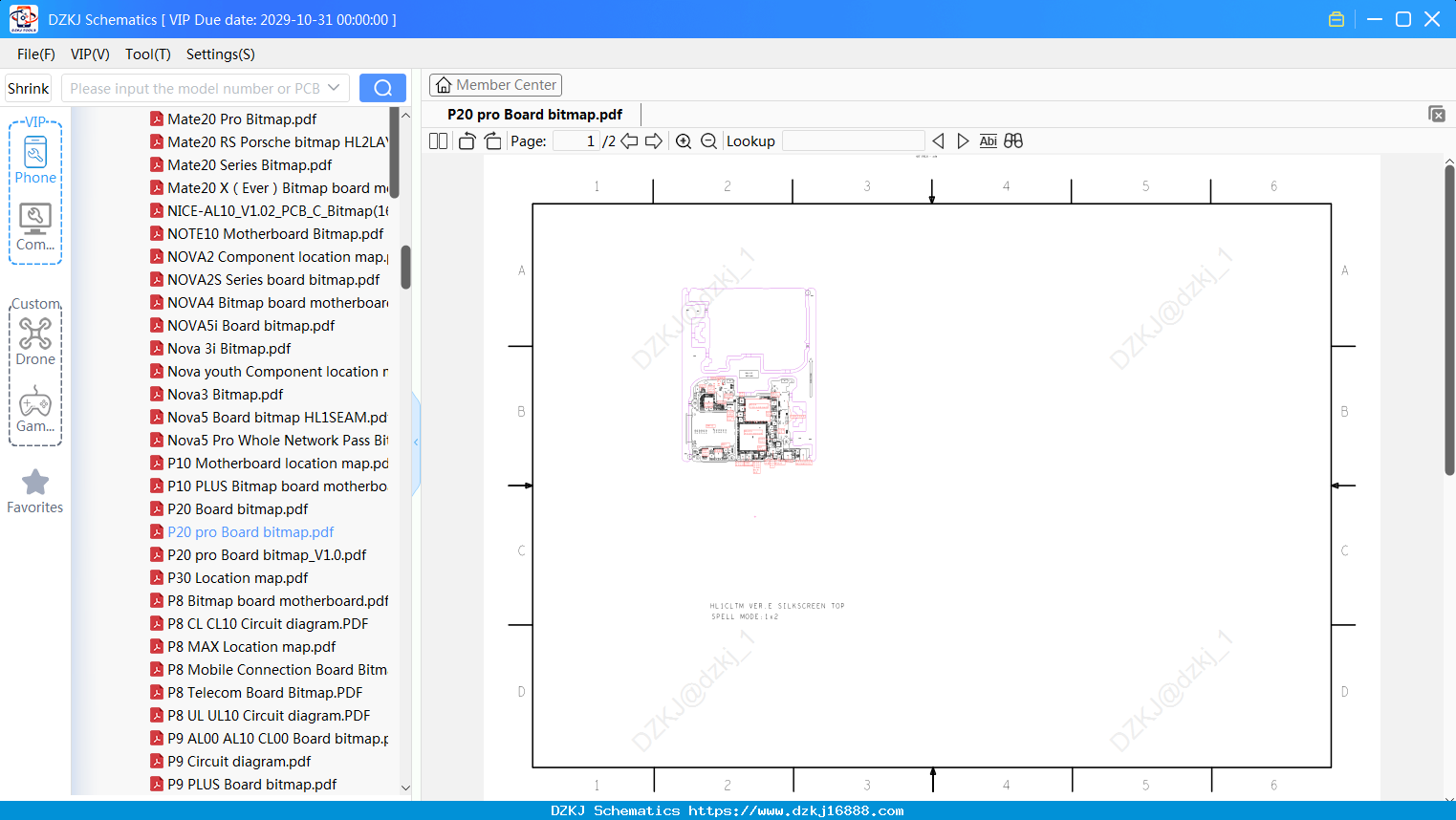Toggle the Abi text match option
Image resolution: width=1456 pixels, height=820 pixels.
(989, 141)
